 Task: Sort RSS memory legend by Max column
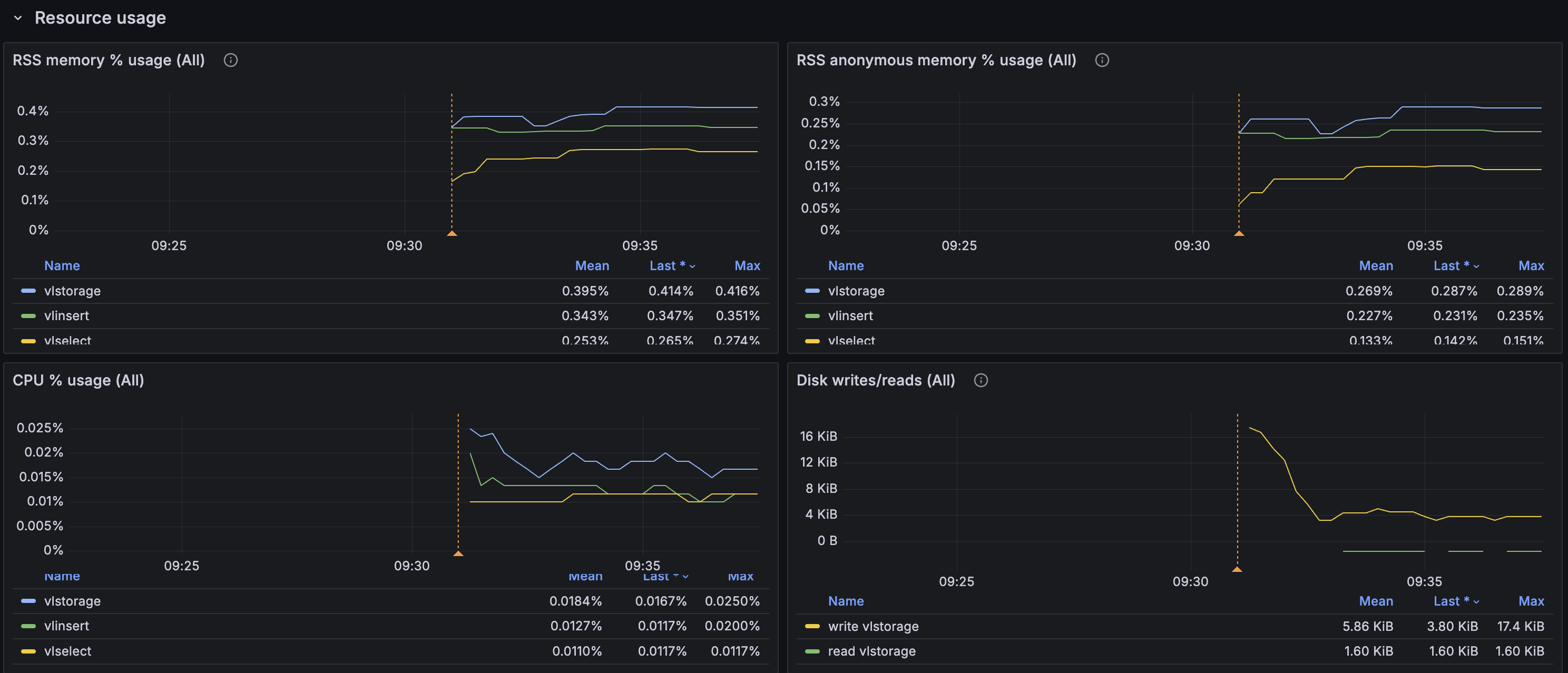tap(747, 266)
